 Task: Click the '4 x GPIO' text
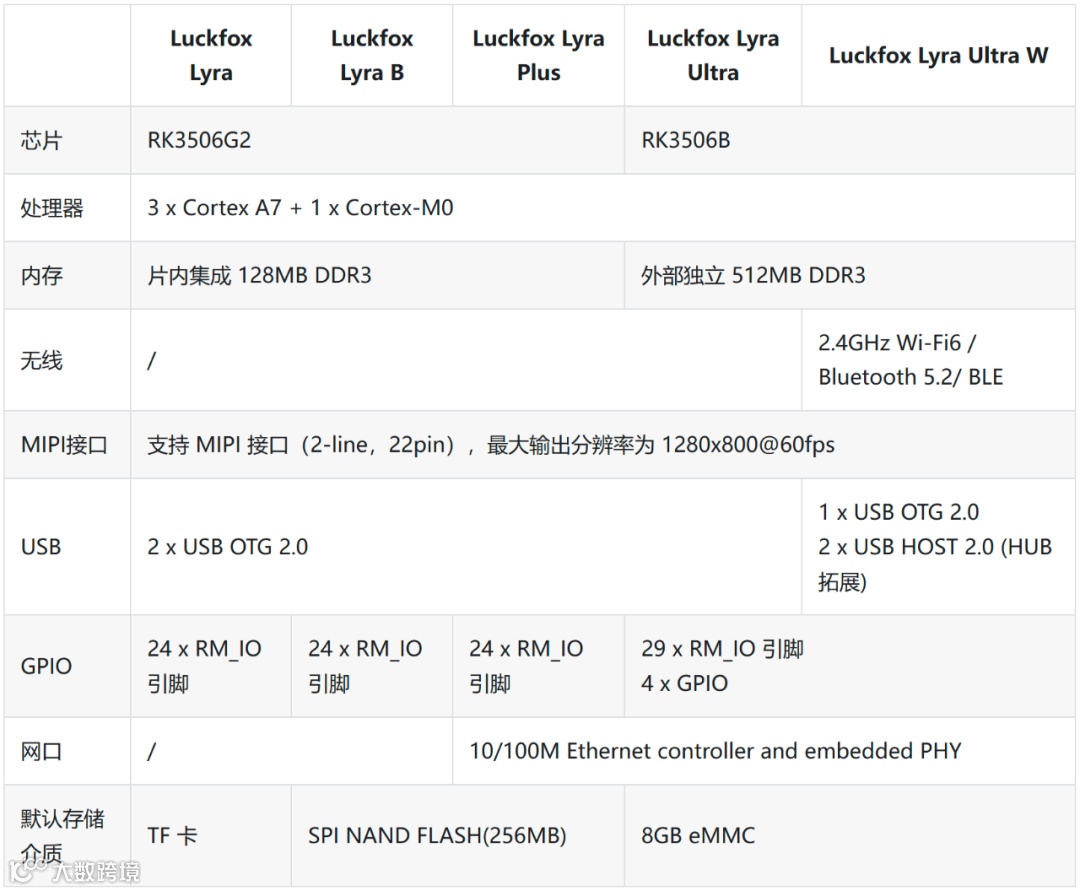684,683
